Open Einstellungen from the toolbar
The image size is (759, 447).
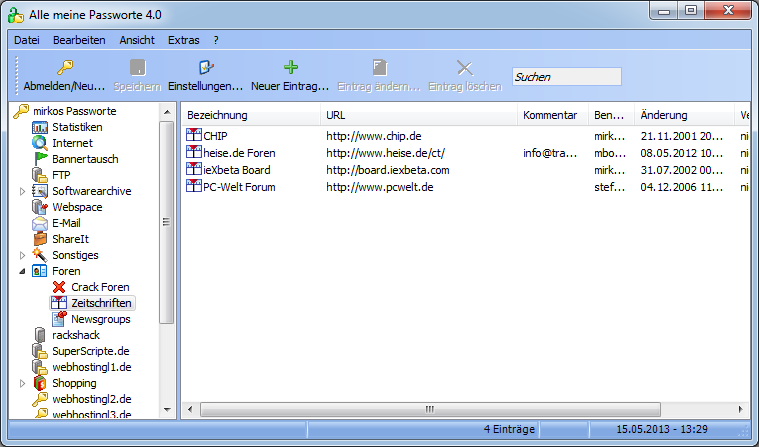(x=206, y=68)
